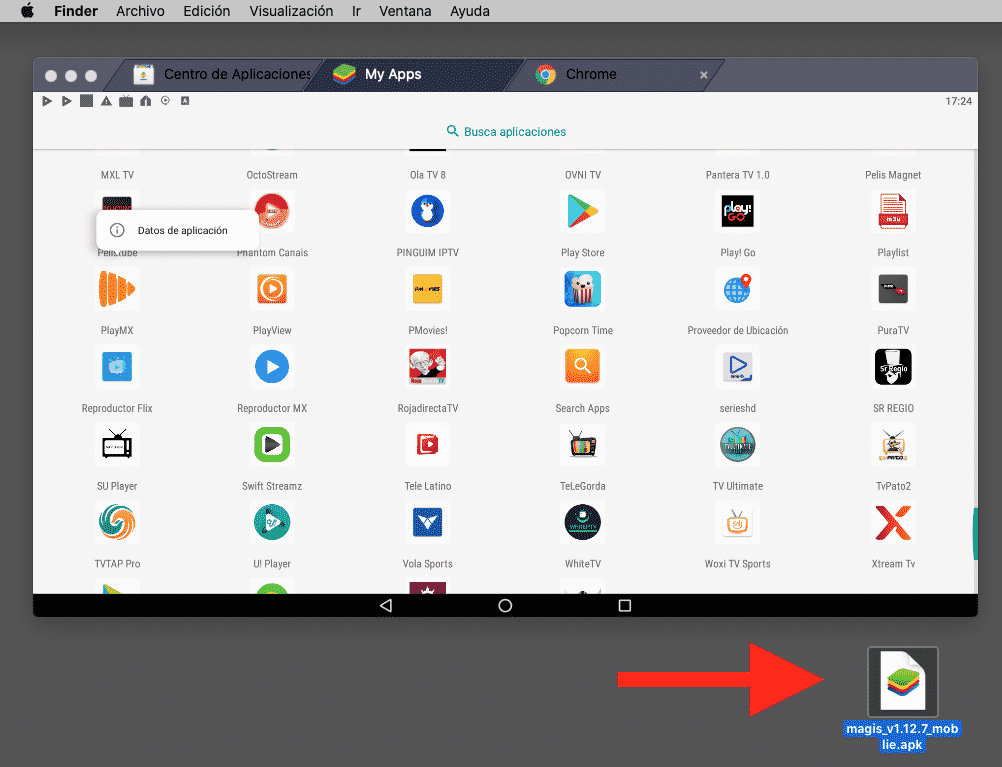This screenshot has width=1002, height=767.
Task: Select the RojadirectaTV icon
Action: 427,366
